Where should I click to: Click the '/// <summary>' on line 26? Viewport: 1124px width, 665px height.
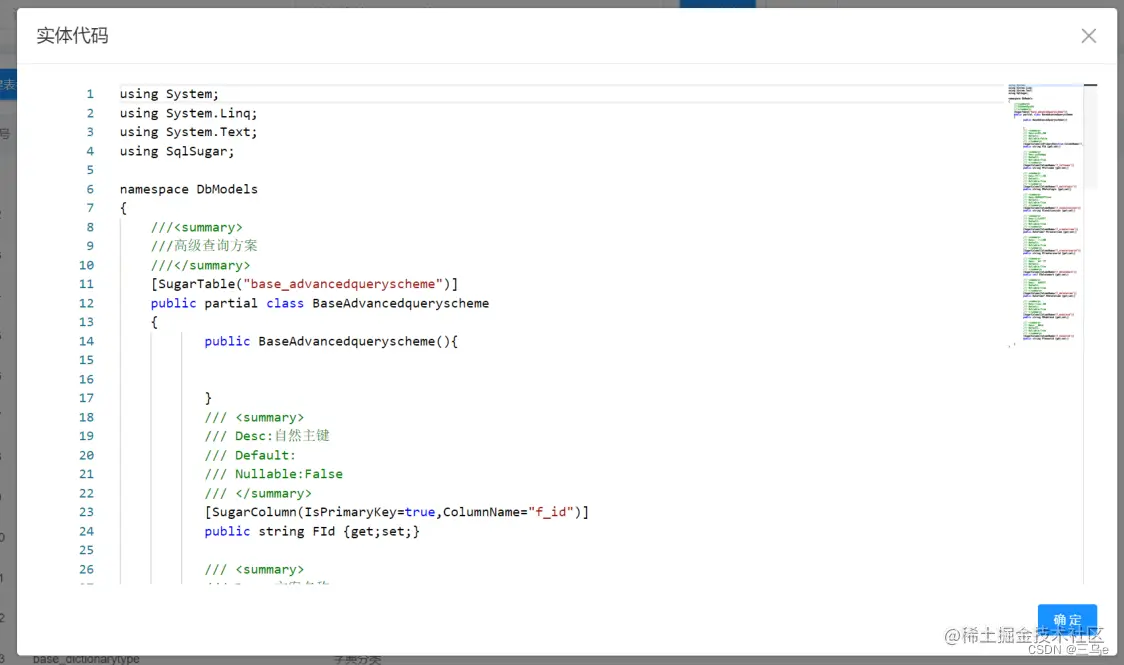click(x=254, y=569)
